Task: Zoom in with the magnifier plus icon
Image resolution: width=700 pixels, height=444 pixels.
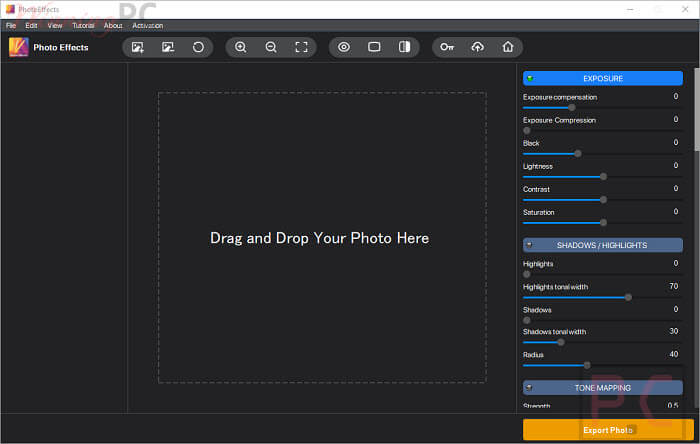Action: coord(241,47)
